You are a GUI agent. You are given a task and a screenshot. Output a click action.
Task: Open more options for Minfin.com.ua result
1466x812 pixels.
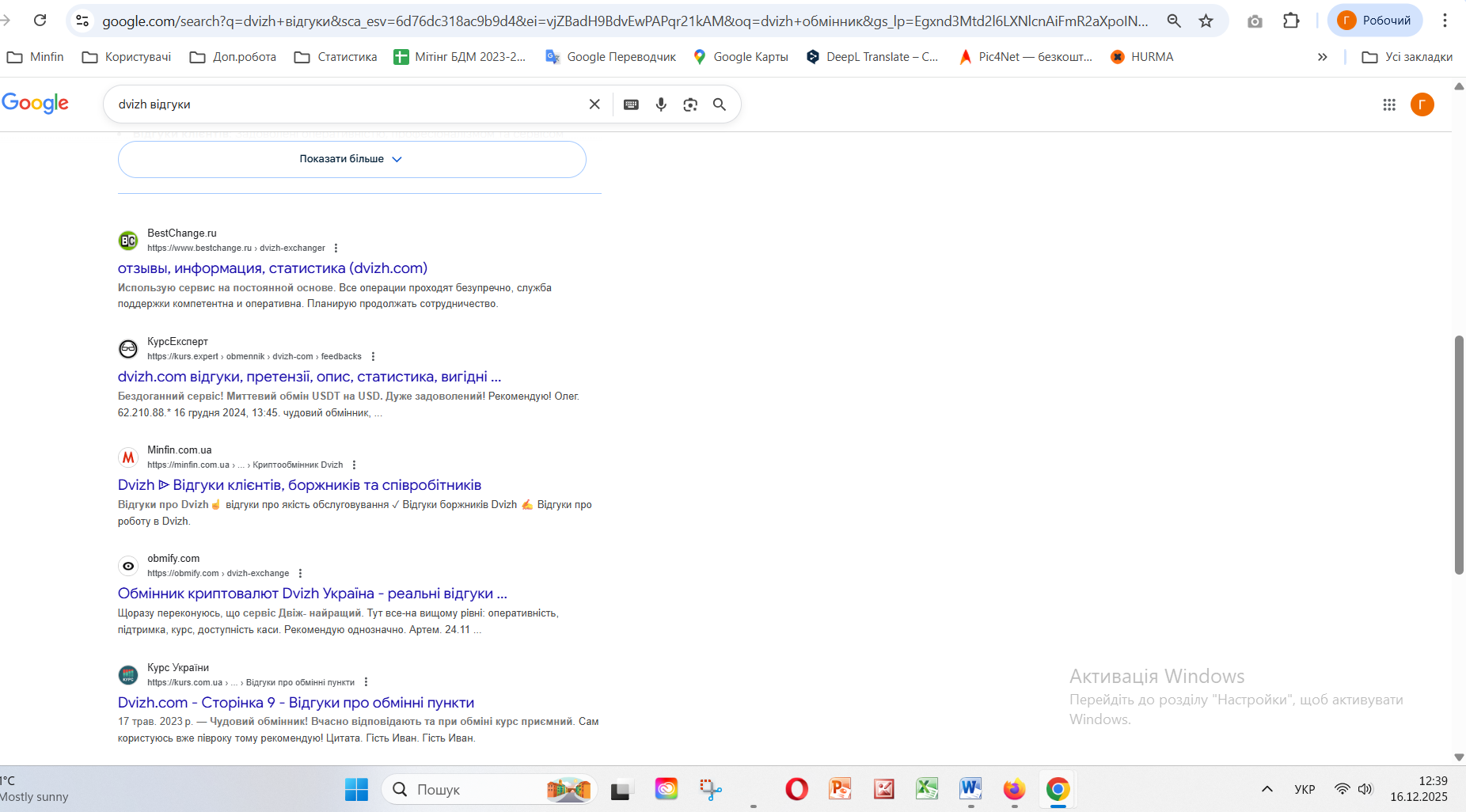pyautogui.click(x=354, y=465)
